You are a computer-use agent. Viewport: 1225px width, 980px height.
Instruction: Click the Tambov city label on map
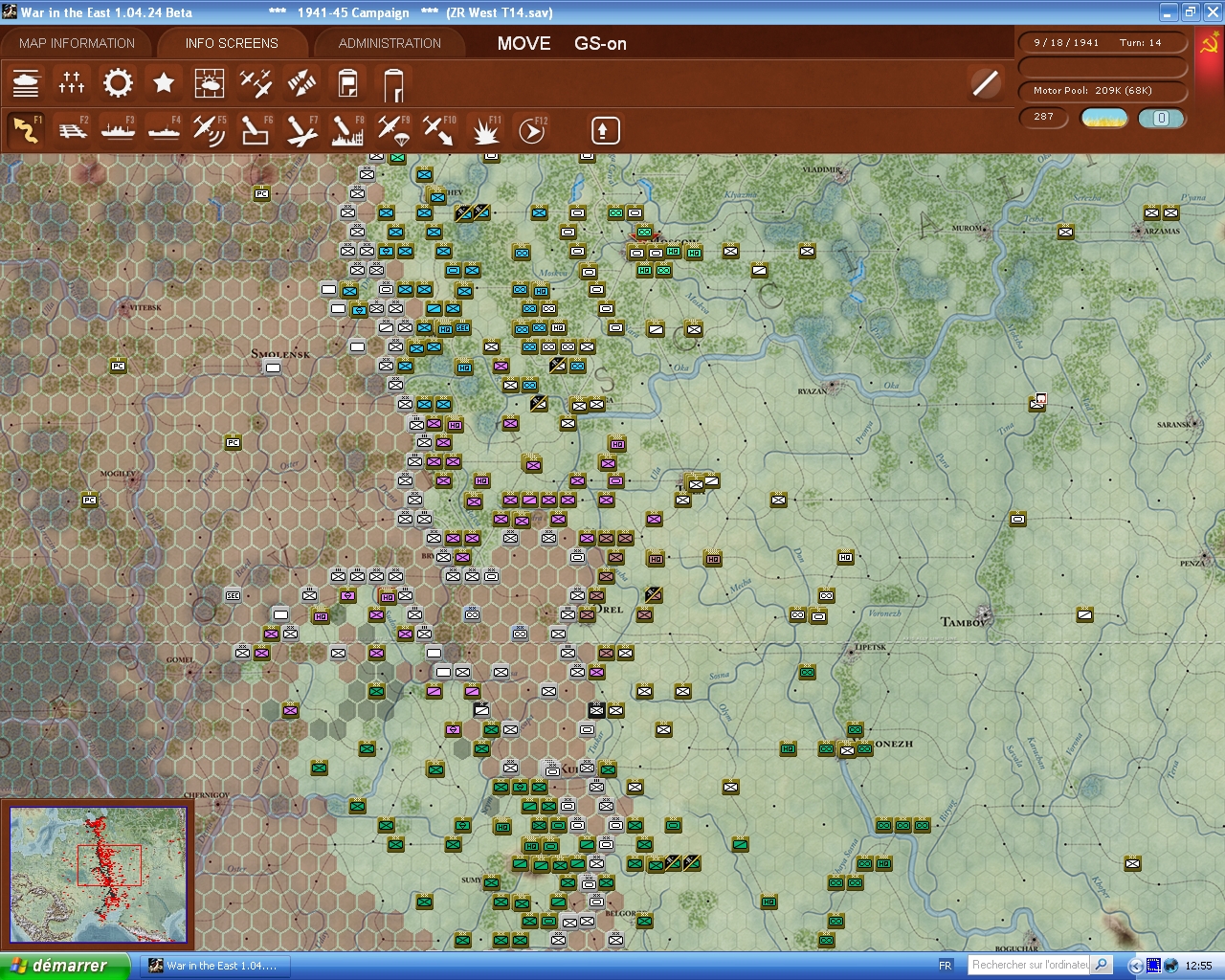(964, 622)
